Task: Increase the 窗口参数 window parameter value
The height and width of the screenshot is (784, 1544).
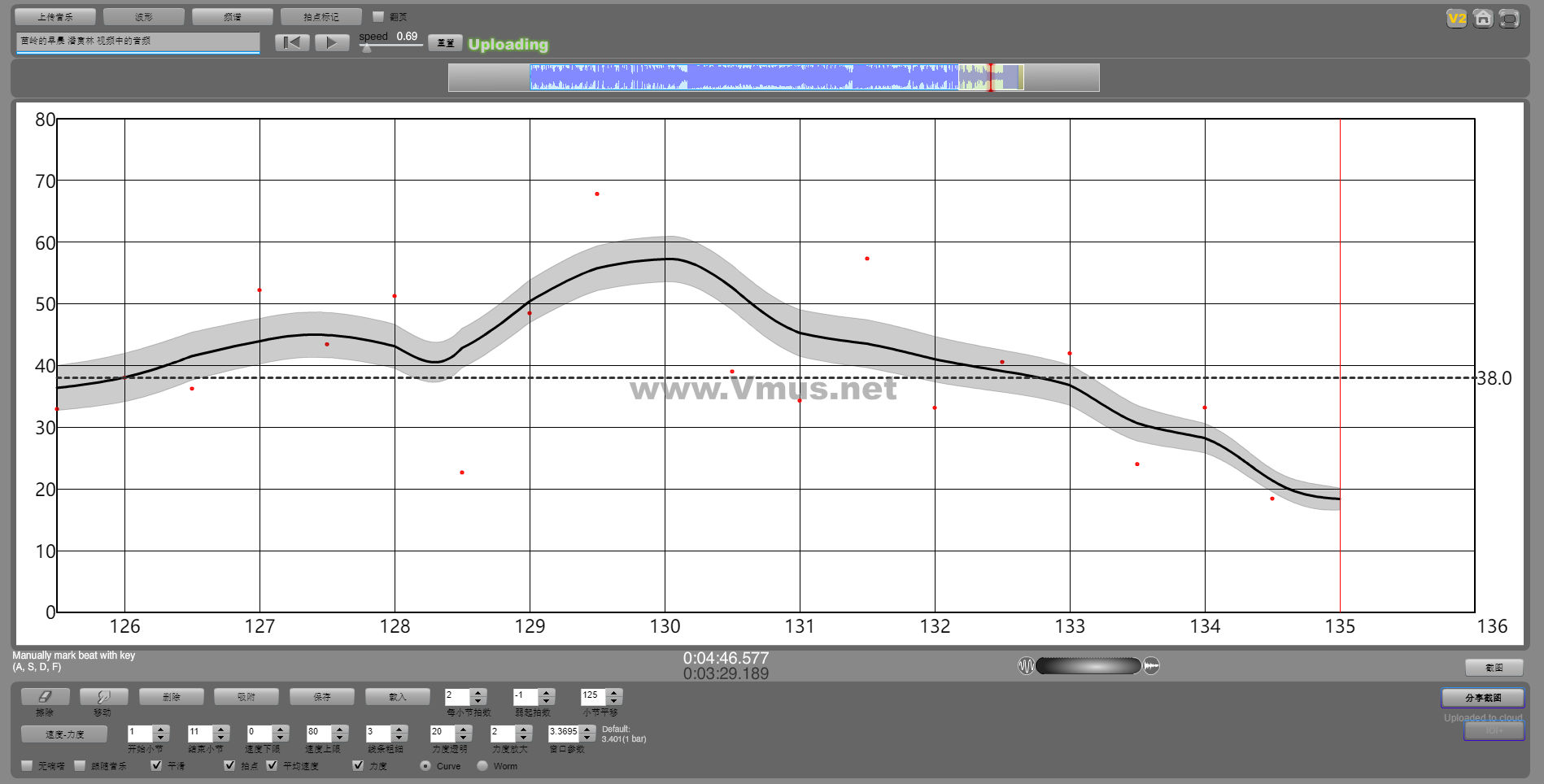Action: coord(587,728)
